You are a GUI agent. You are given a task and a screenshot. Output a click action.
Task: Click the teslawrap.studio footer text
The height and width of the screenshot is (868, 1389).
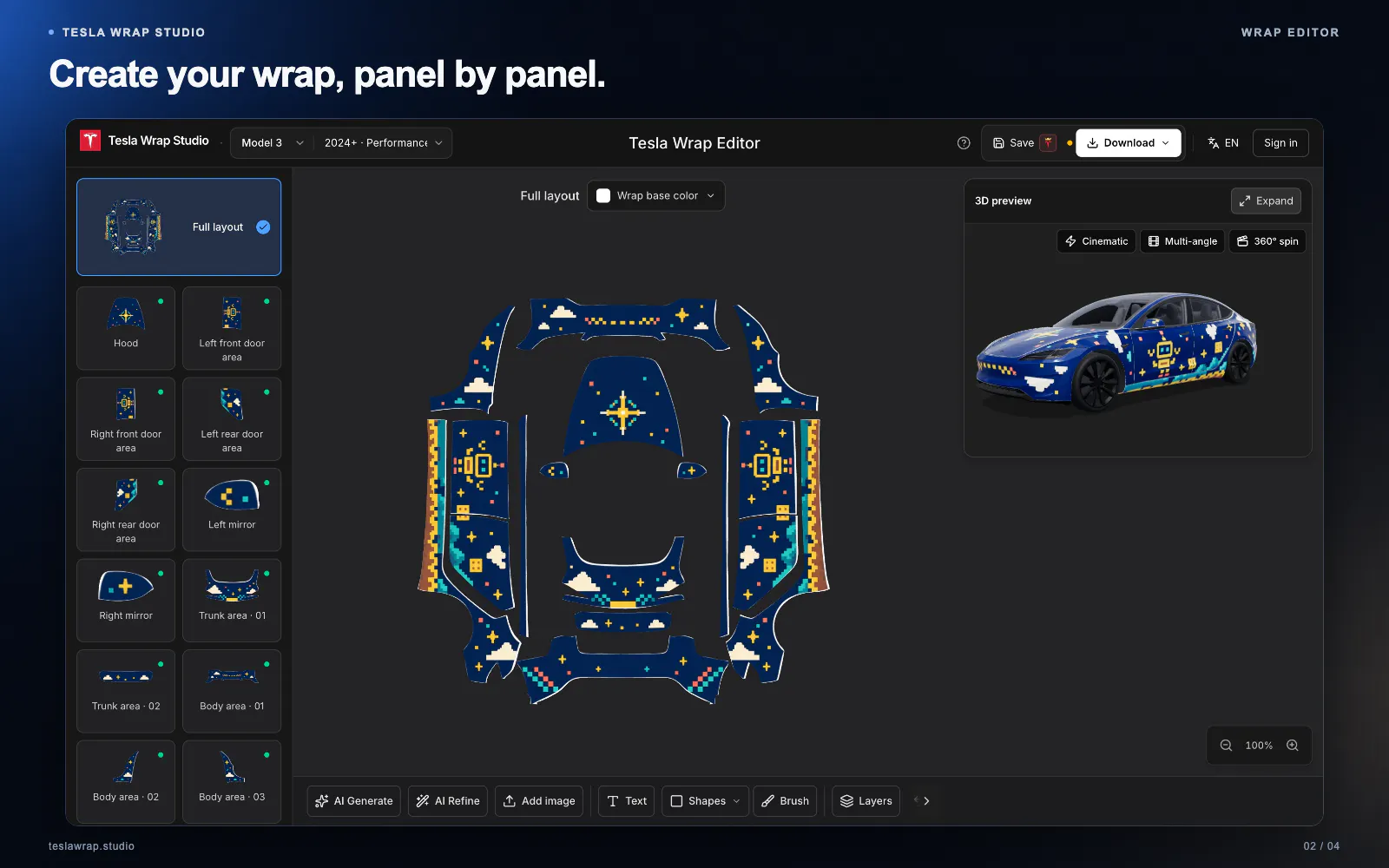pyautogui.click(x=91, y=846)
